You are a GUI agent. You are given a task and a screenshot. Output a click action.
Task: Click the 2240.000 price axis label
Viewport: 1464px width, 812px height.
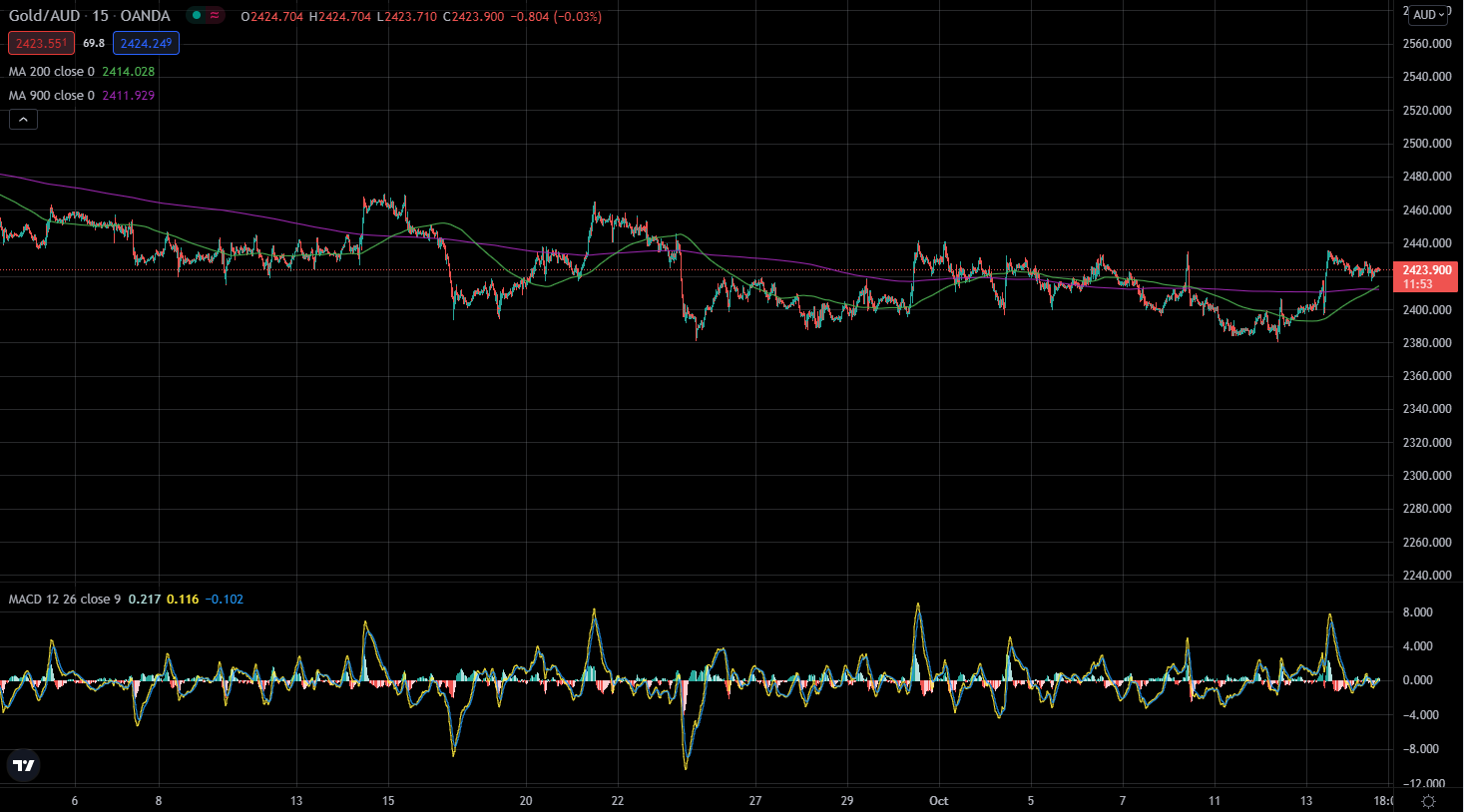(1427, 576)
